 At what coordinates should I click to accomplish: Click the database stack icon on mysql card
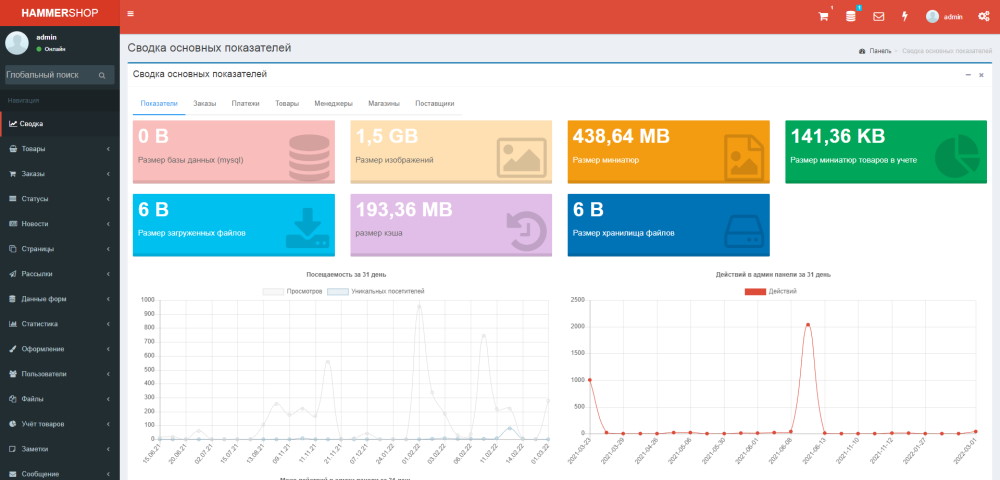point(309,157)
